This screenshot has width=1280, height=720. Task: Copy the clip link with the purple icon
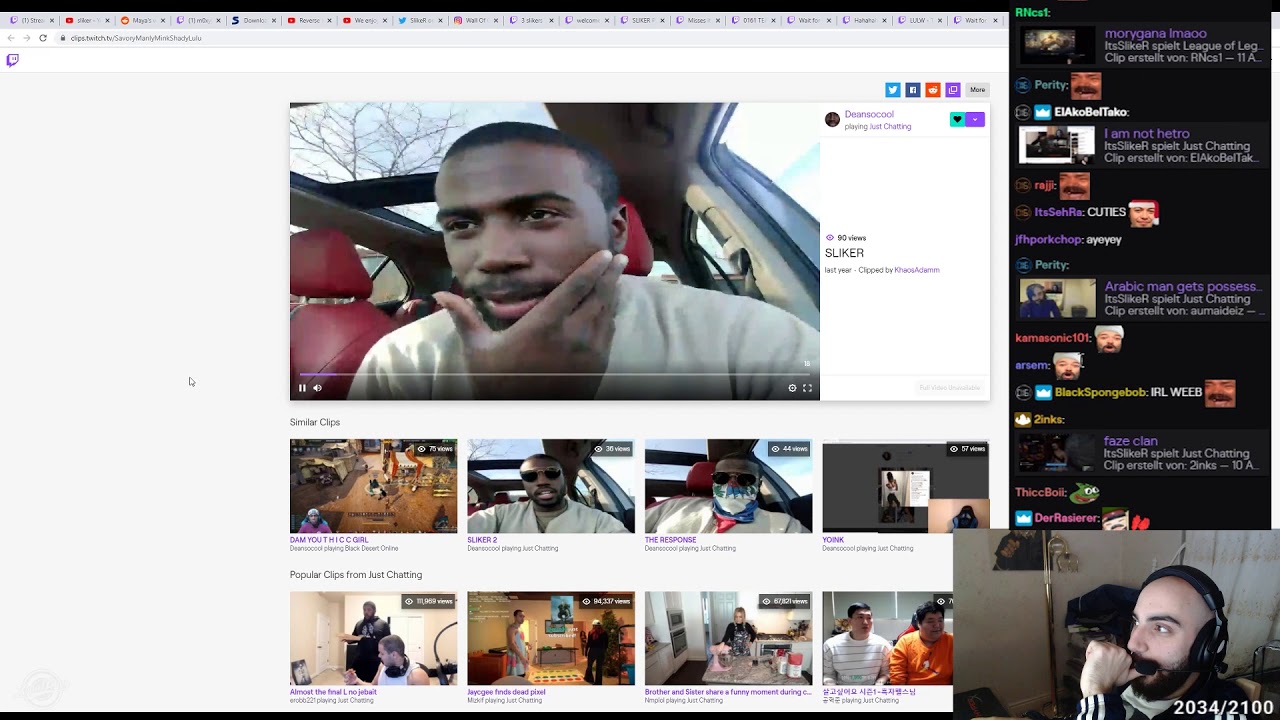[953, 90]
